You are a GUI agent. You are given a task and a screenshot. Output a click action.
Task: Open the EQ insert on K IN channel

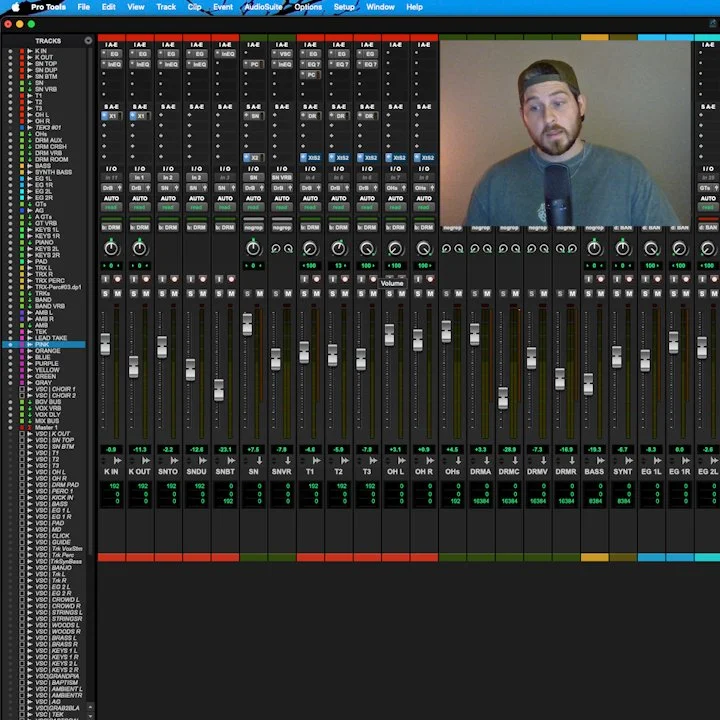(112, 54)
